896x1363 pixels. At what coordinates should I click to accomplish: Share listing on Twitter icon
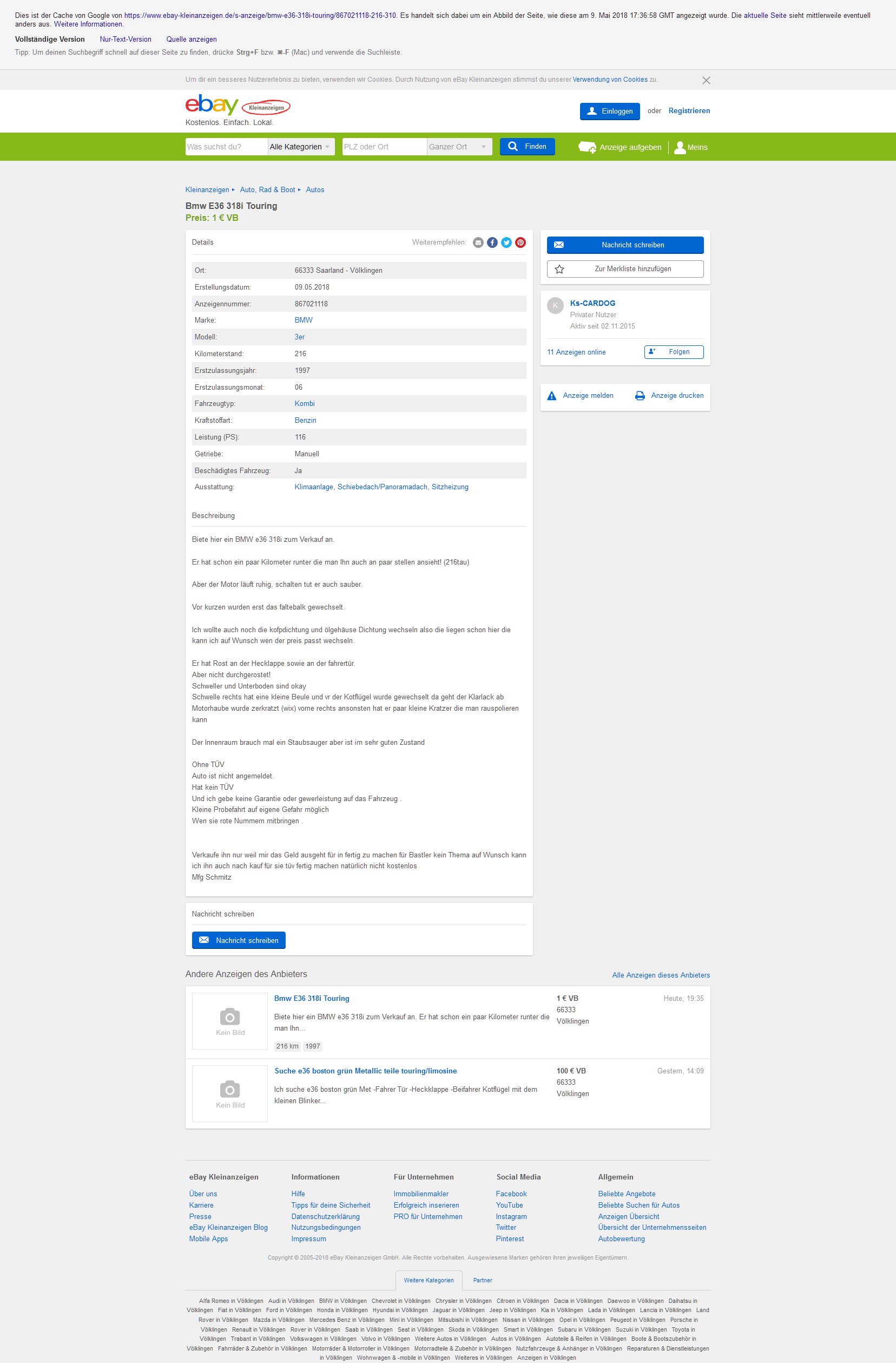pyautogui.click(x=506, y=243)
